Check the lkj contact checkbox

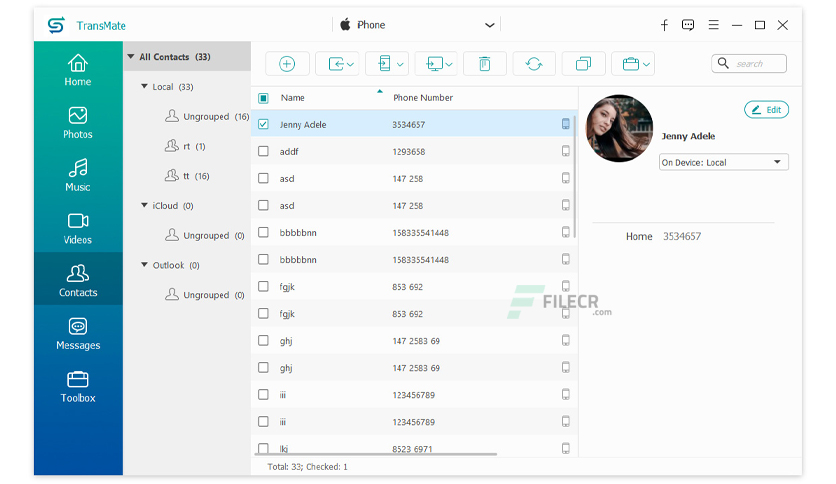263,448
